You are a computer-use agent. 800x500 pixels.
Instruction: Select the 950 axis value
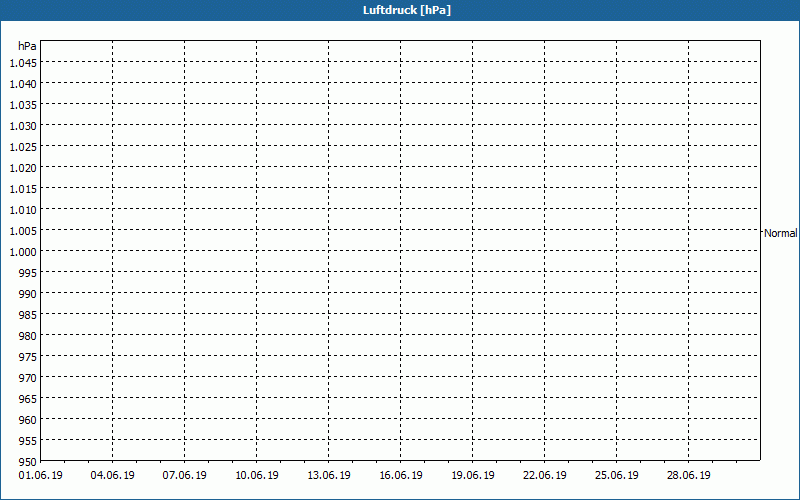click(29, 462)
